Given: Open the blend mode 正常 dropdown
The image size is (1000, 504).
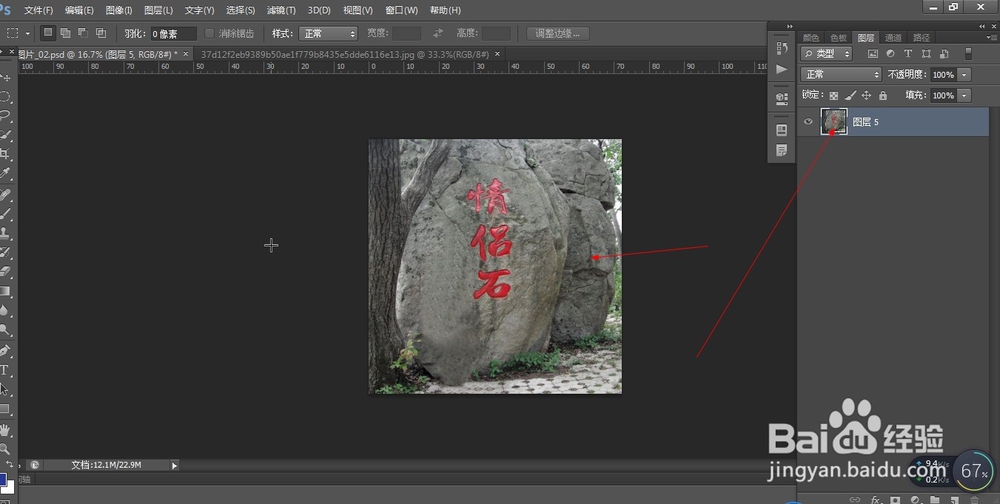Looking at the screenshot, I should tap(841, 75).
